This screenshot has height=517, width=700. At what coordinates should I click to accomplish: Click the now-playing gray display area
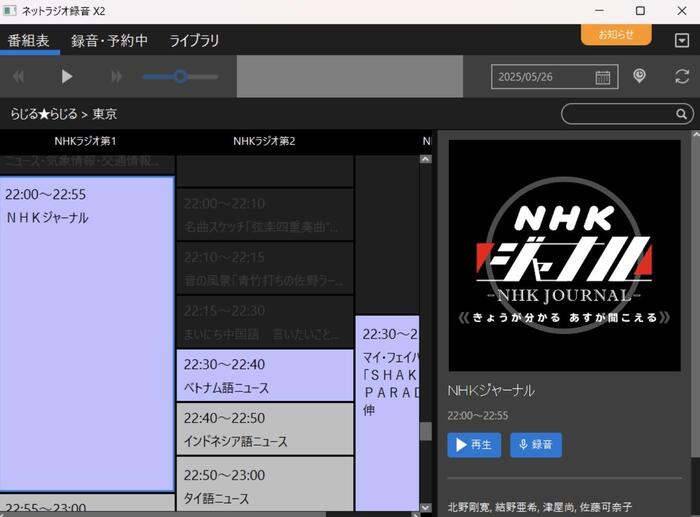(350, 76)
